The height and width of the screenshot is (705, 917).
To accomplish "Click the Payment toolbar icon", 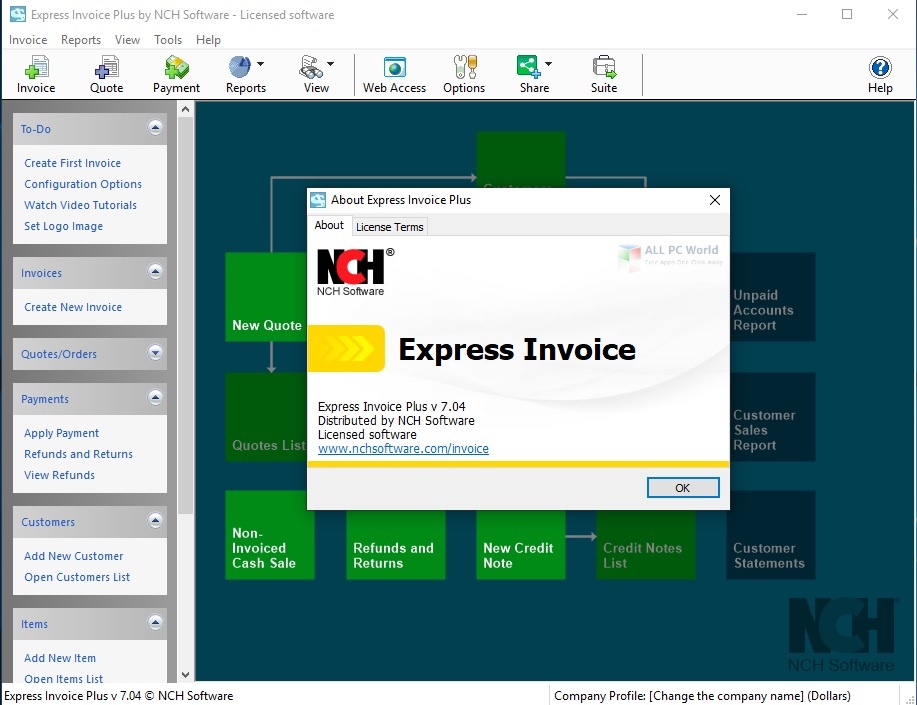I will (x=176, y=68).
